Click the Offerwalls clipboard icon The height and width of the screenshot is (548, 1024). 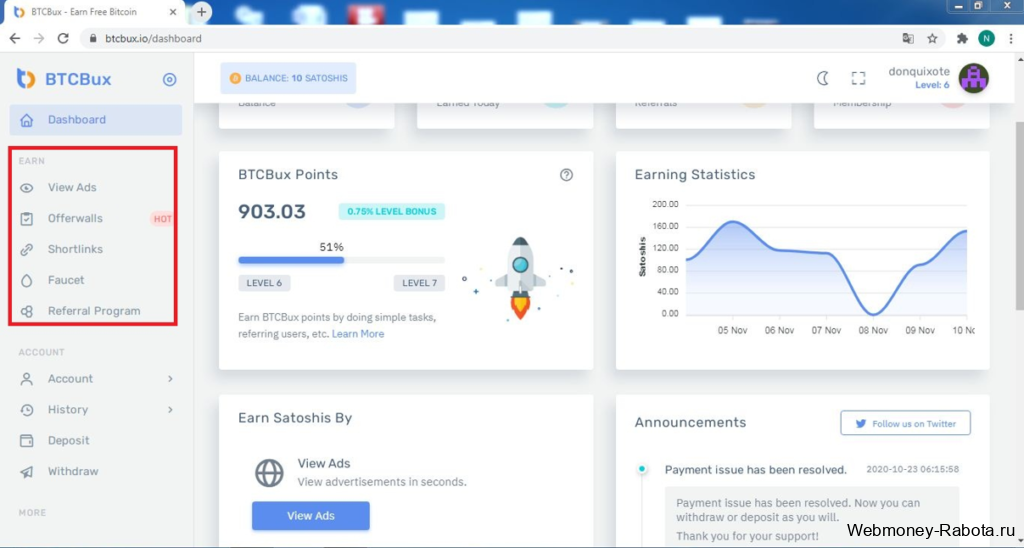coord(26,219)
